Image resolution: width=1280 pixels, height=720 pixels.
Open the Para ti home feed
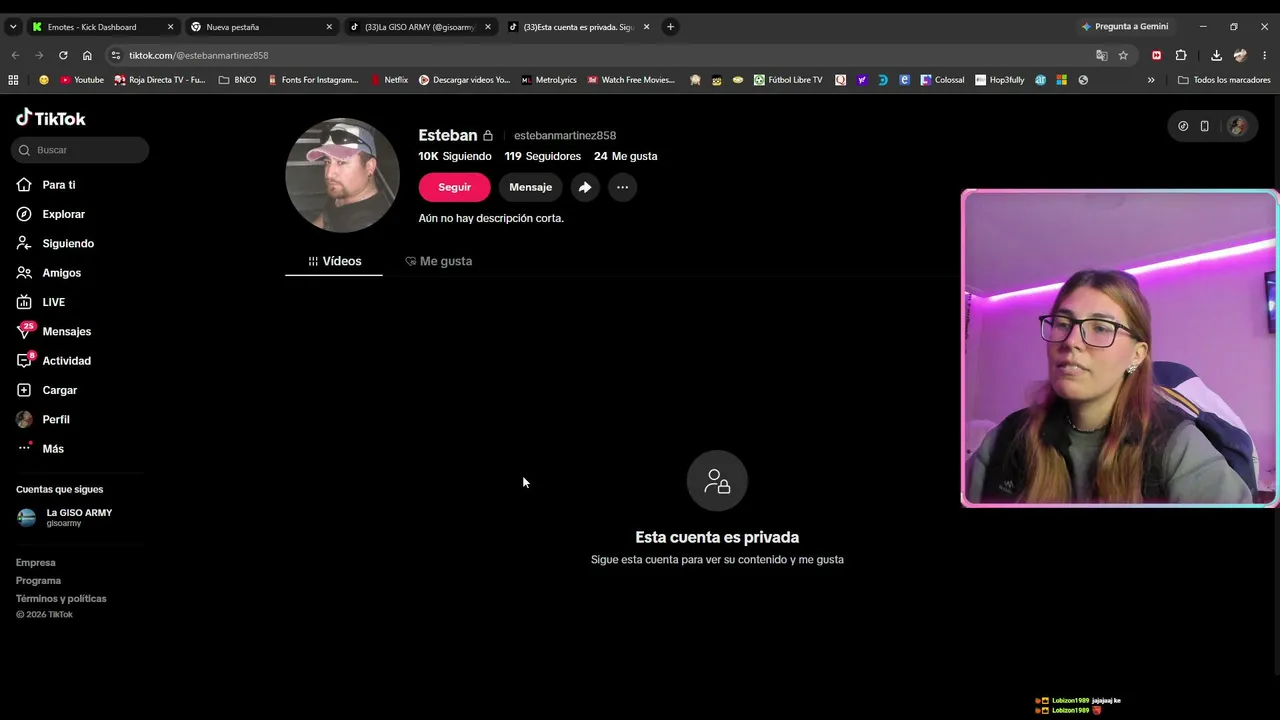point(59,185)
